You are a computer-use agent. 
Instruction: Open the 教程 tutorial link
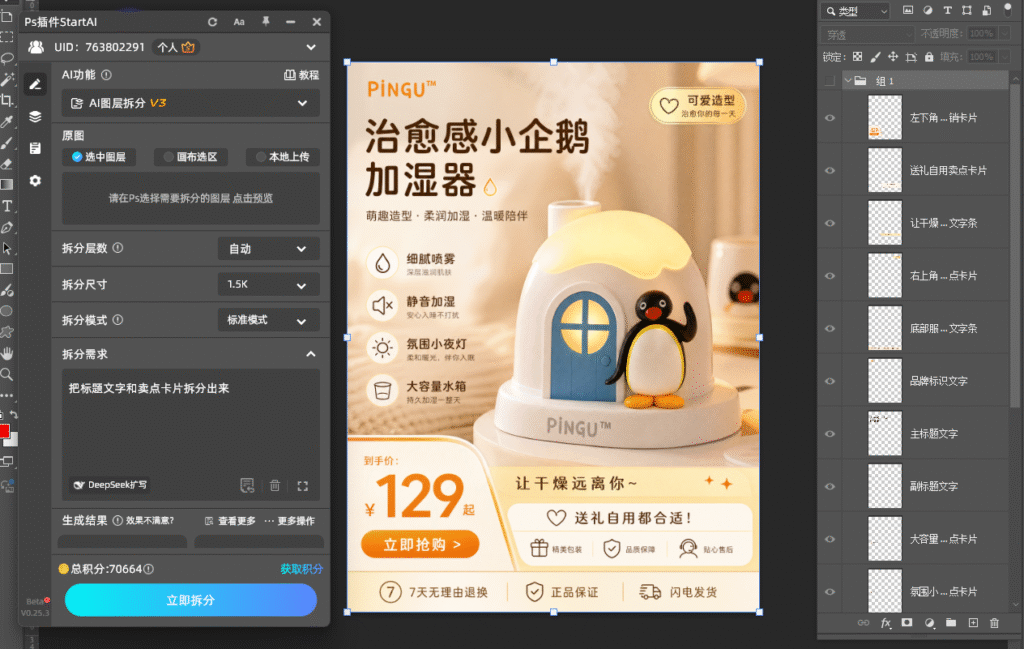coord(302,75)
